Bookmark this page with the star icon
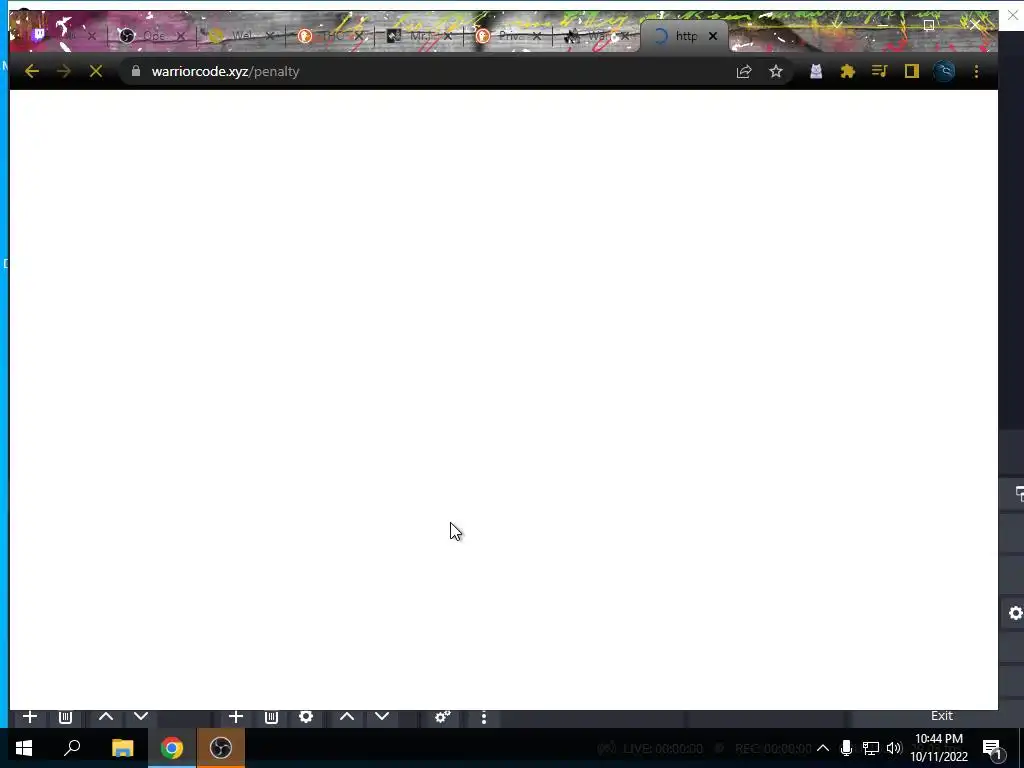The image size is (1024, 768). (775, 71)
